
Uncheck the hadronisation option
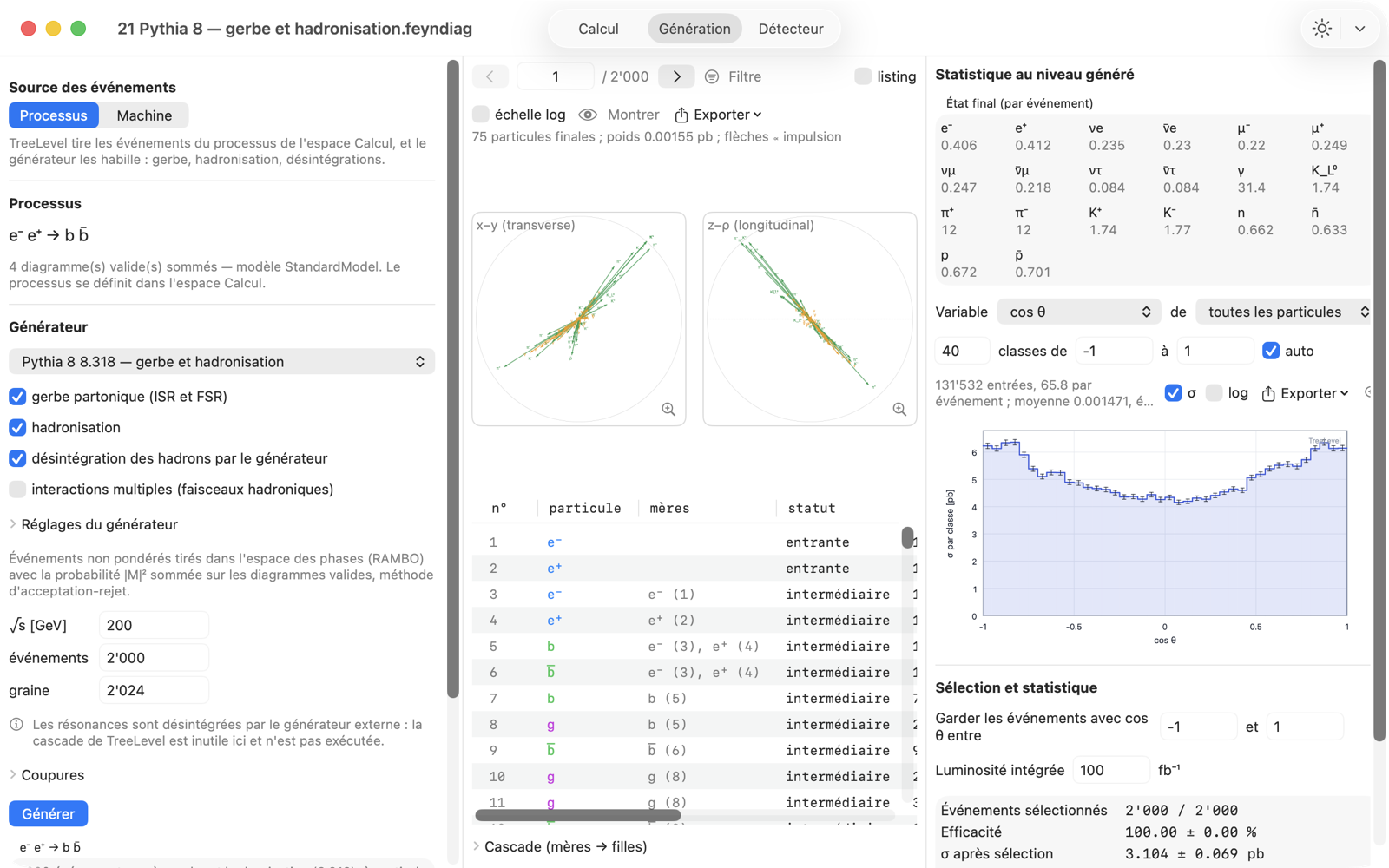coord(17,428)
